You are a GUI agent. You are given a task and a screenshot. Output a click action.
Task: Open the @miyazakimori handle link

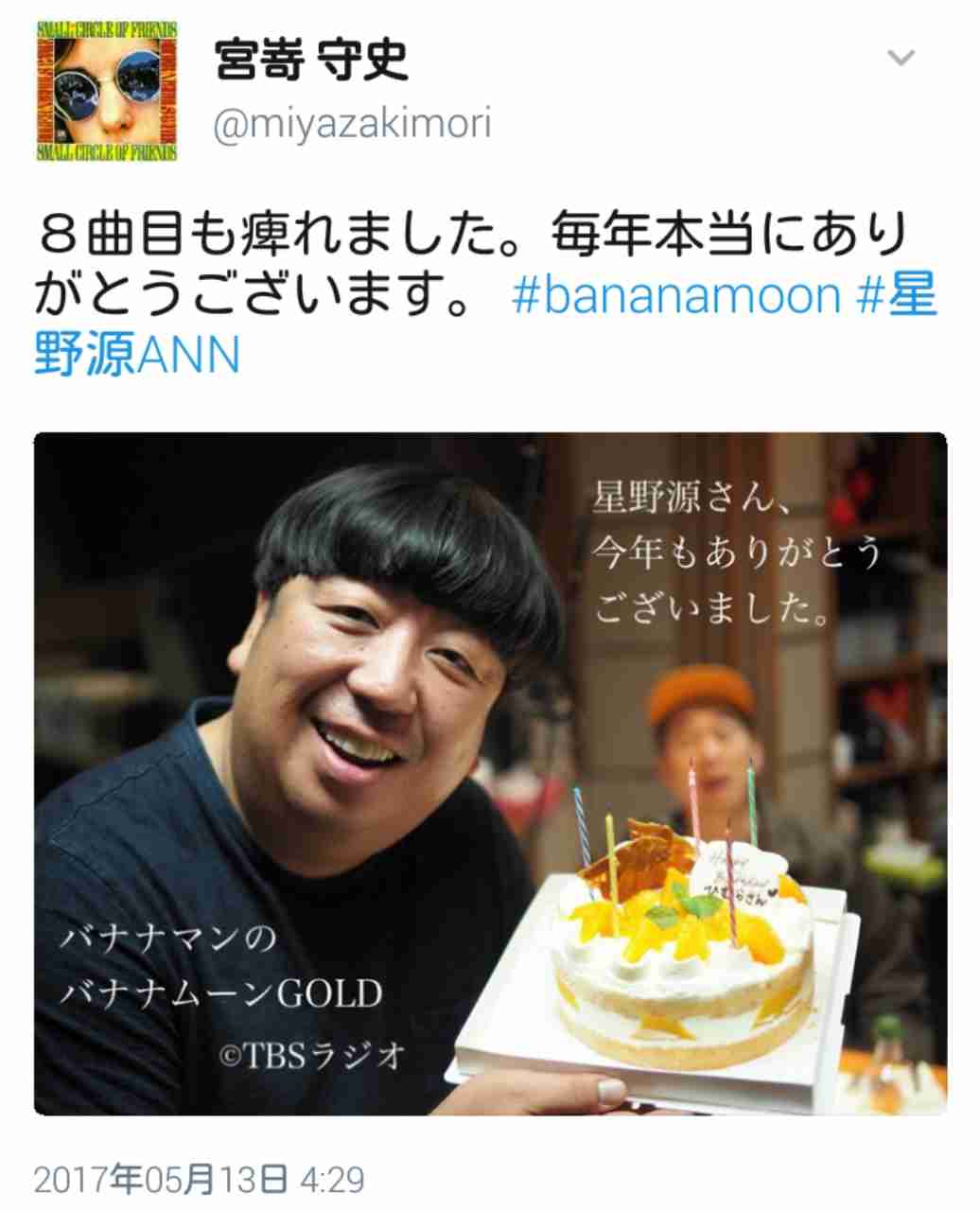tap(353, 126)
